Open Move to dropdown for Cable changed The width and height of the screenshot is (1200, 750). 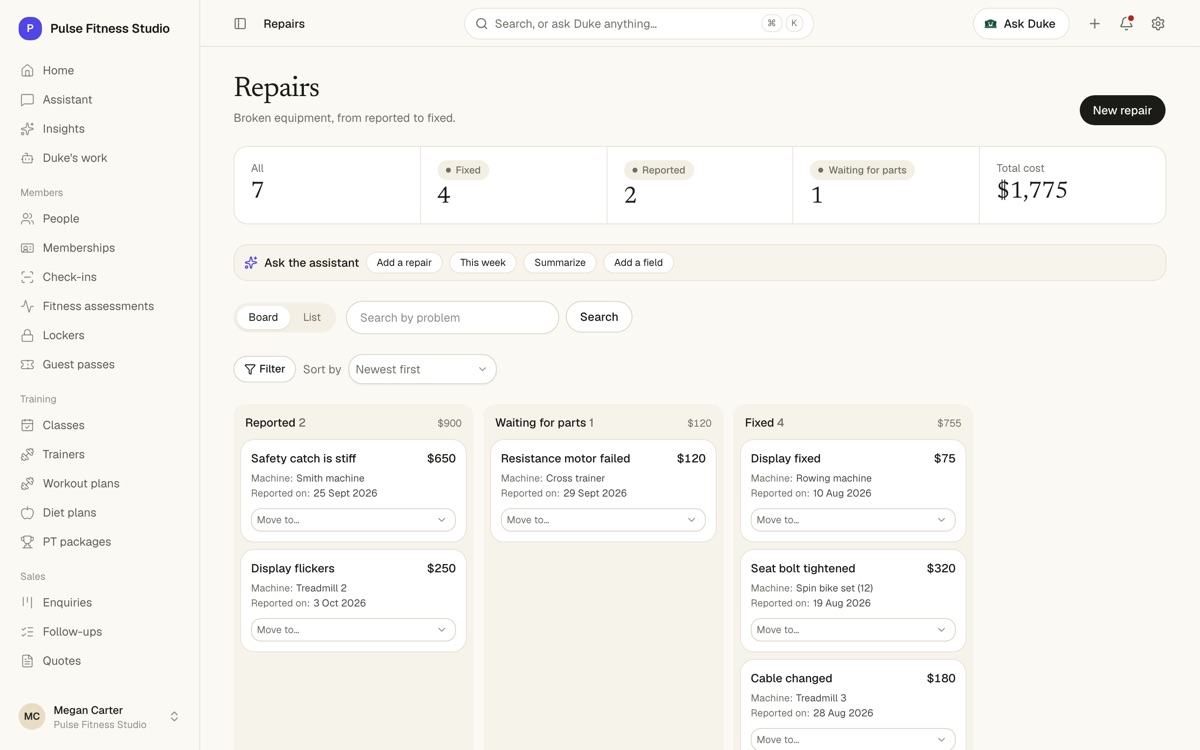click(853, 739)
